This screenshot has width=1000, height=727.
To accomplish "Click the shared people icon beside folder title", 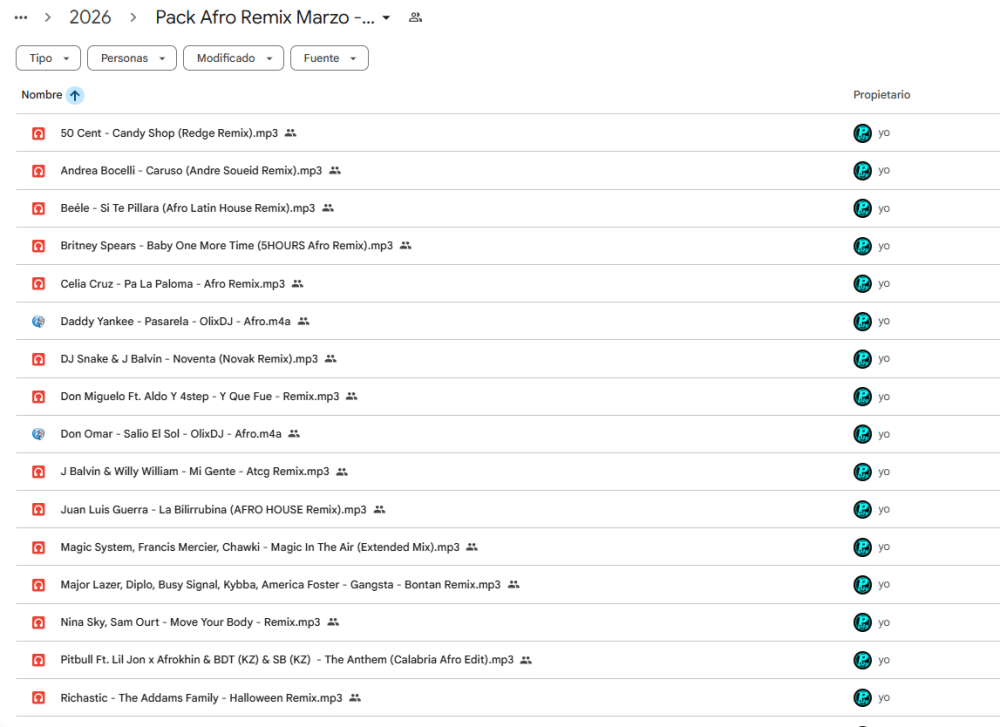I will coord(415,17).
